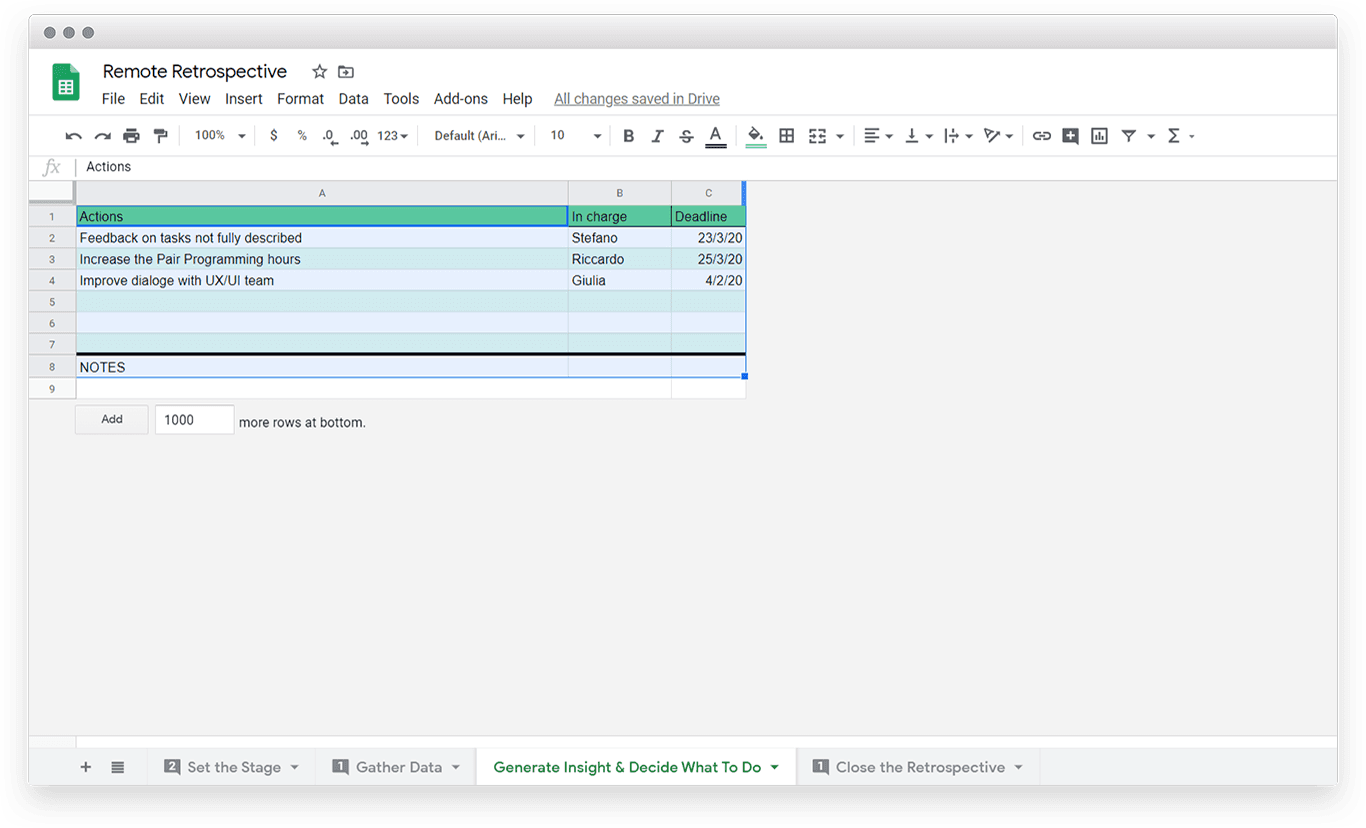Image resolution: width=1366 pixels, height=828 pixels.
Task: Add a new sheet with plus icon
Action: click(86, 767)
